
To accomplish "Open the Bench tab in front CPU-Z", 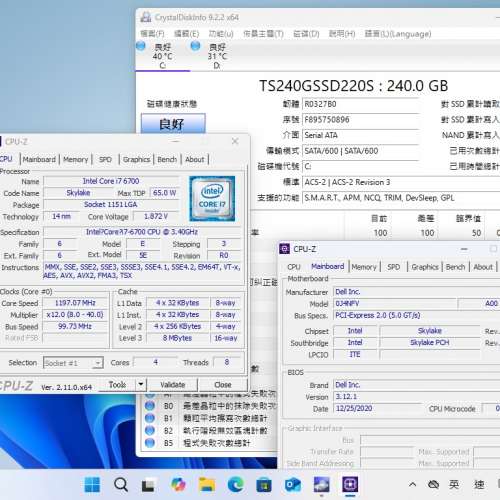I will (167, 159).
